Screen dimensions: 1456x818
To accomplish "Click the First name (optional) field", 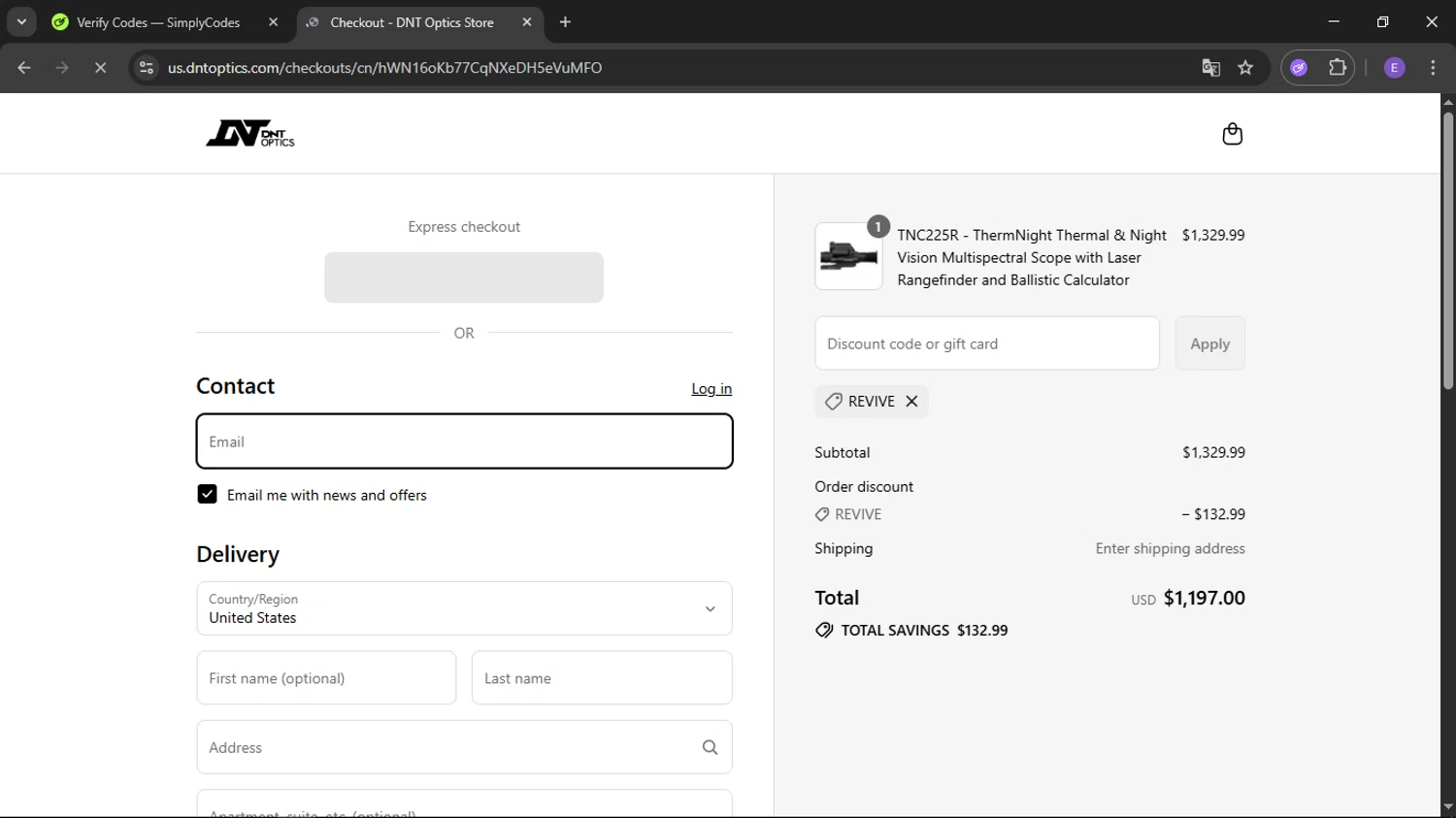I will pos(326,678).
